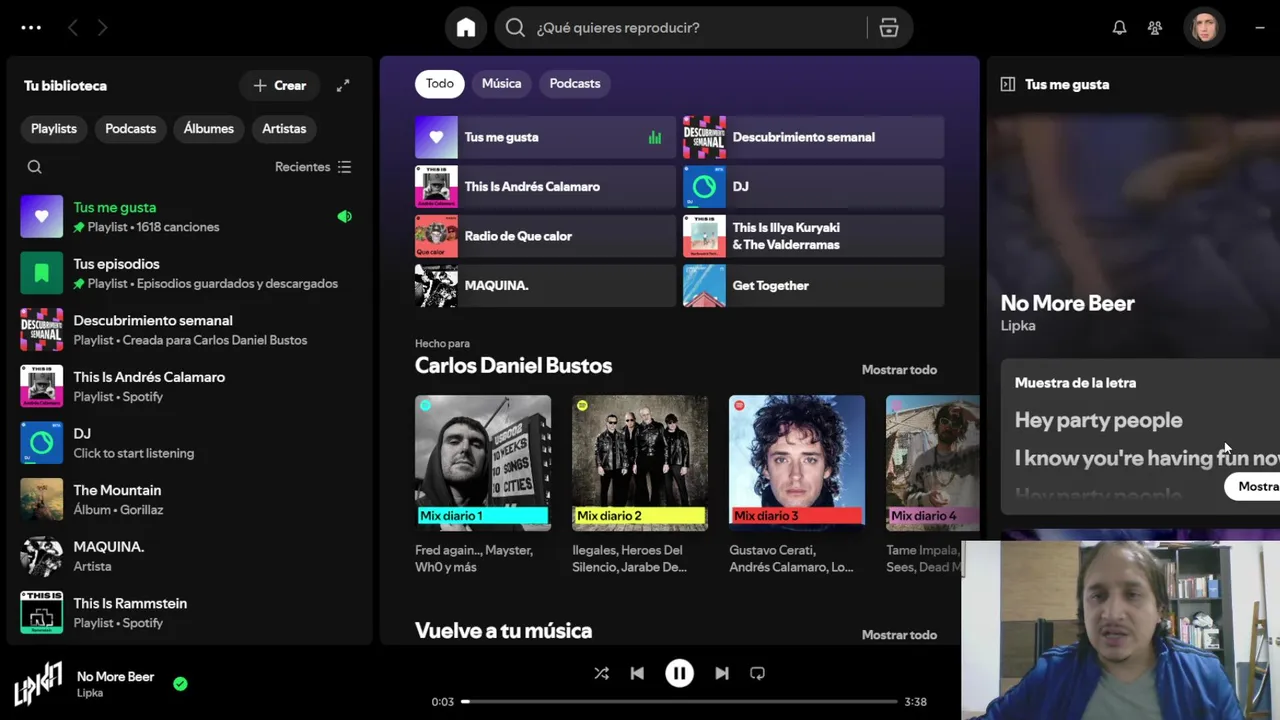This screenshot has height=720, width=1280.
Task: Open Descubrimiento semanal in library list
Action: pos(188,330)
